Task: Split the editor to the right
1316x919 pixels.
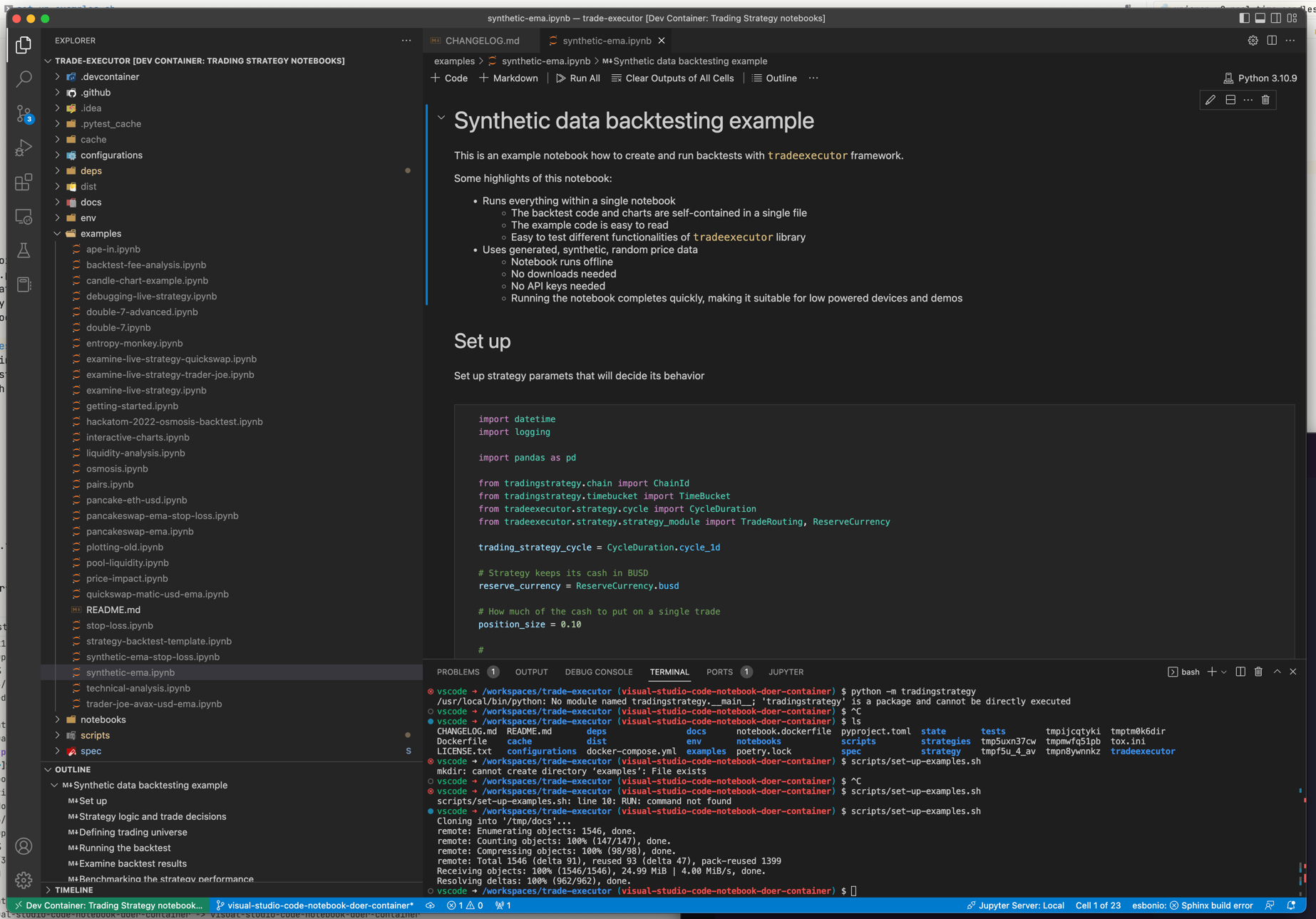Action: 1272,41
